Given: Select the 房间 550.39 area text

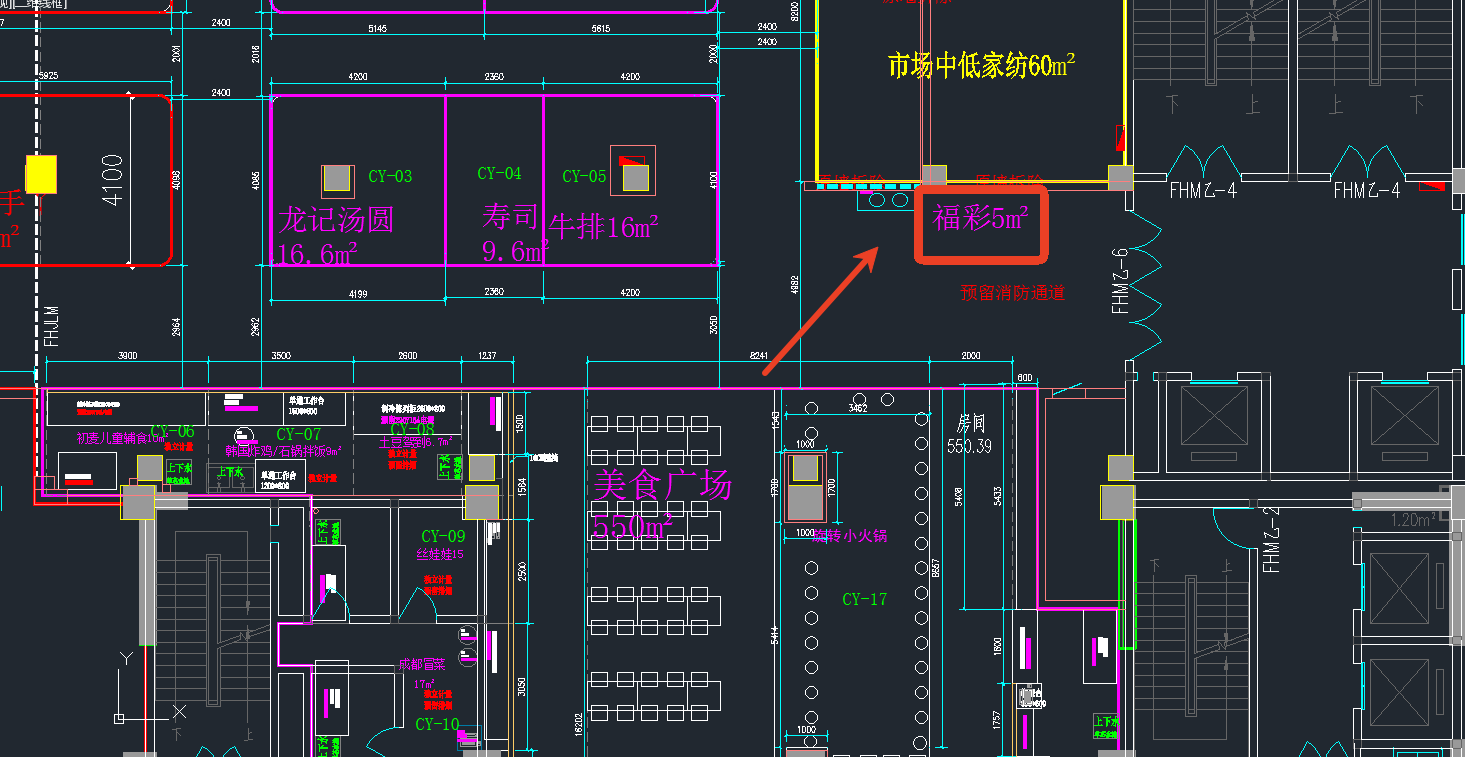Looking at the screenshot, I should [x=968, y=436].
